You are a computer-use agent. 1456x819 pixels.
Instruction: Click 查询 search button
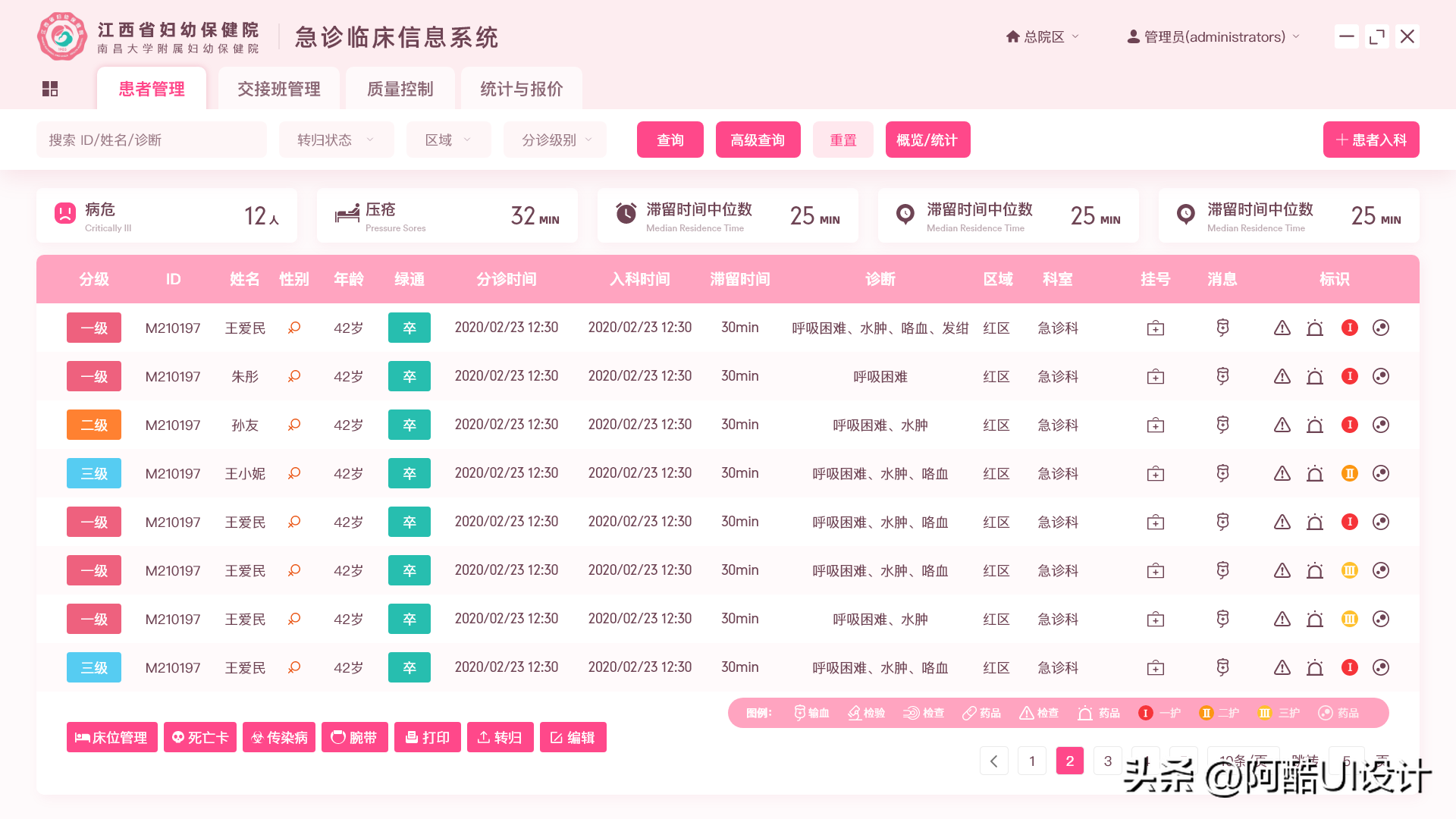670,140
